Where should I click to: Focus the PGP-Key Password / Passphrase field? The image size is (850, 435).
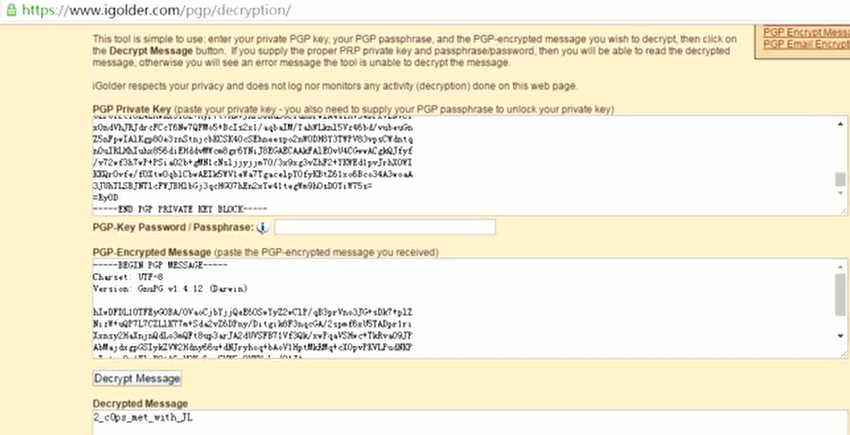point(385,227)
